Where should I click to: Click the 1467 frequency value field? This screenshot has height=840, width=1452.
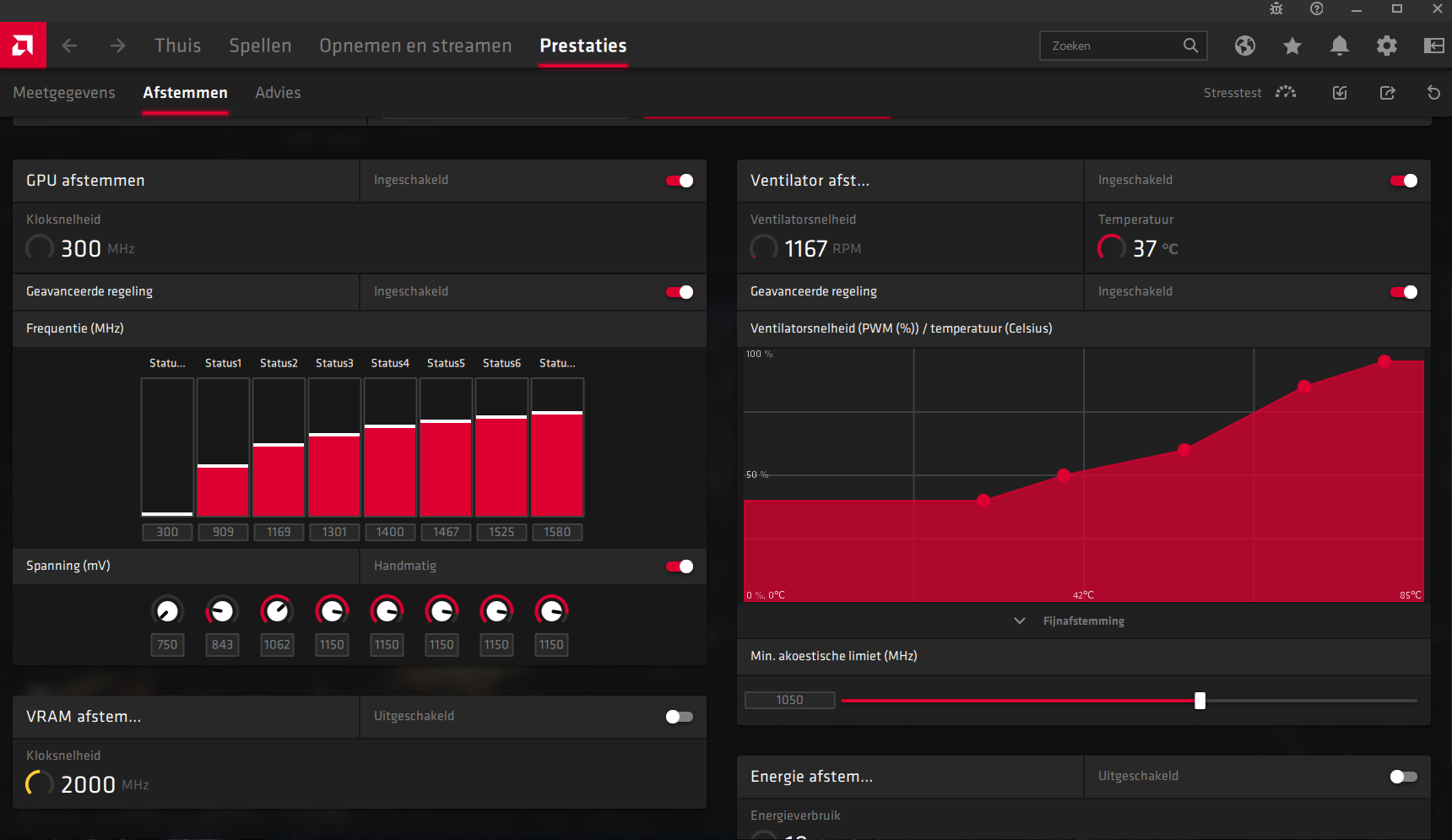click(x=446, y=532)
